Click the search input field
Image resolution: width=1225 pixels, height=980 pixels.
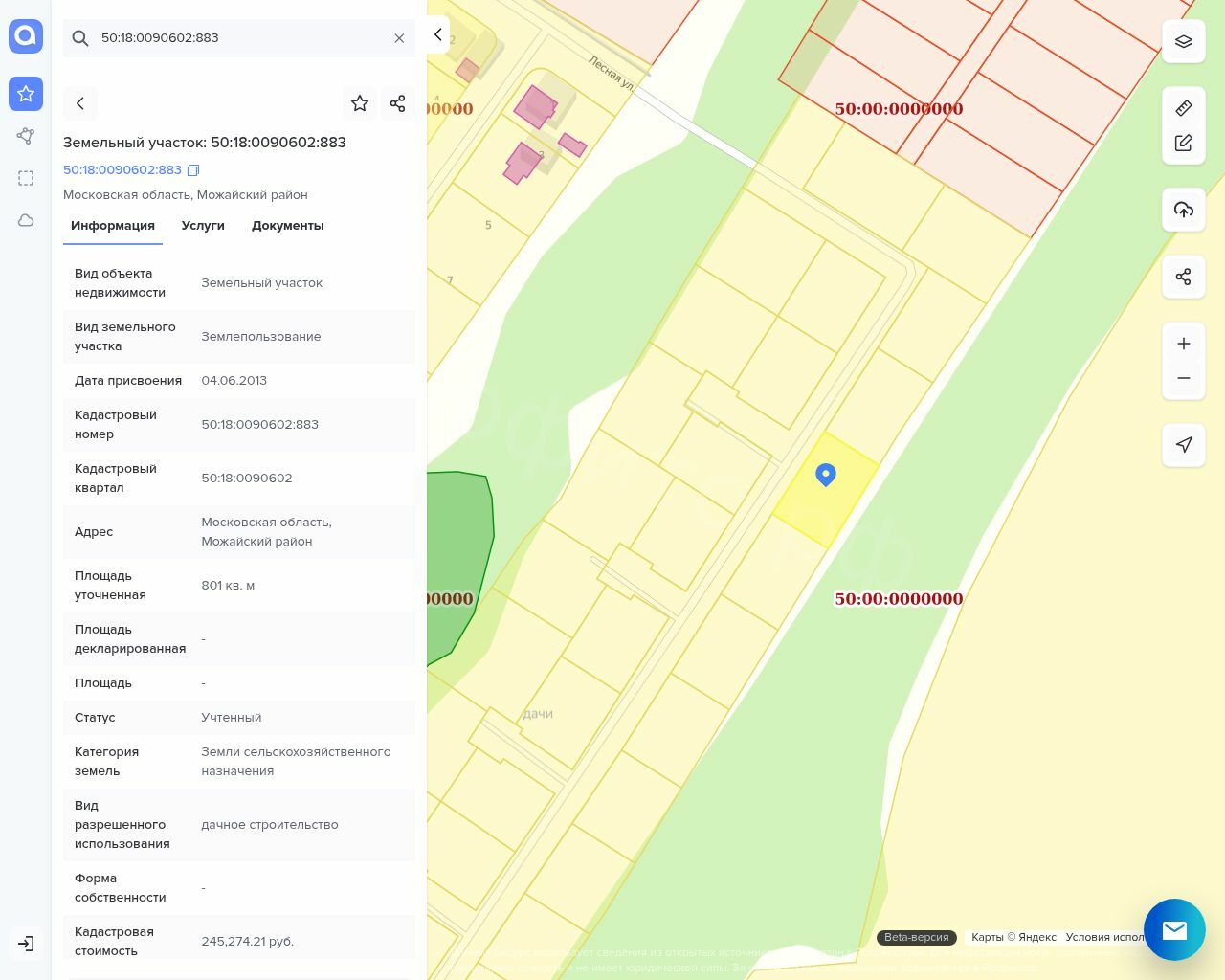239,38
